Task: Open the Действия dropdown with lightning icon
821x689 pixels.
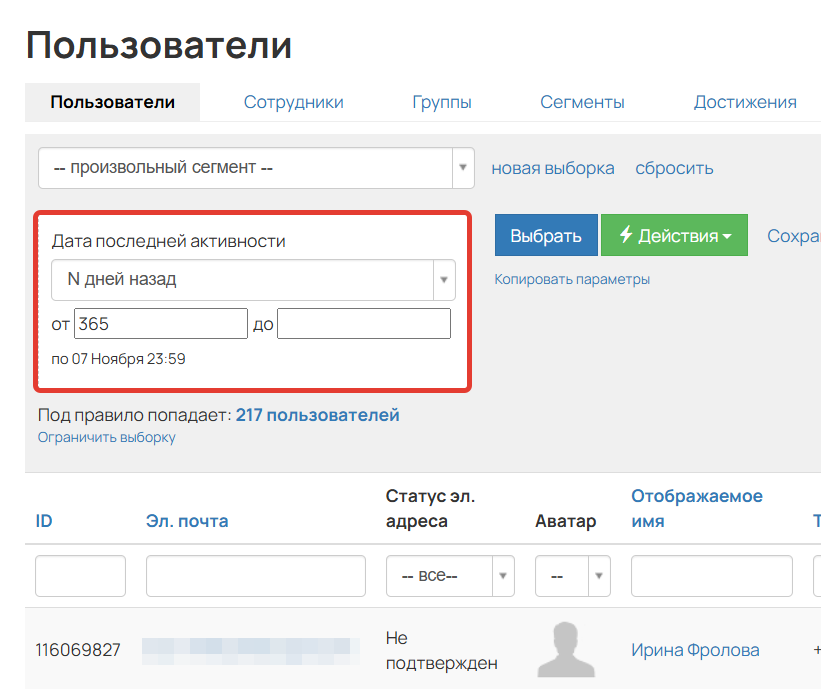Action: pos(674,235)
